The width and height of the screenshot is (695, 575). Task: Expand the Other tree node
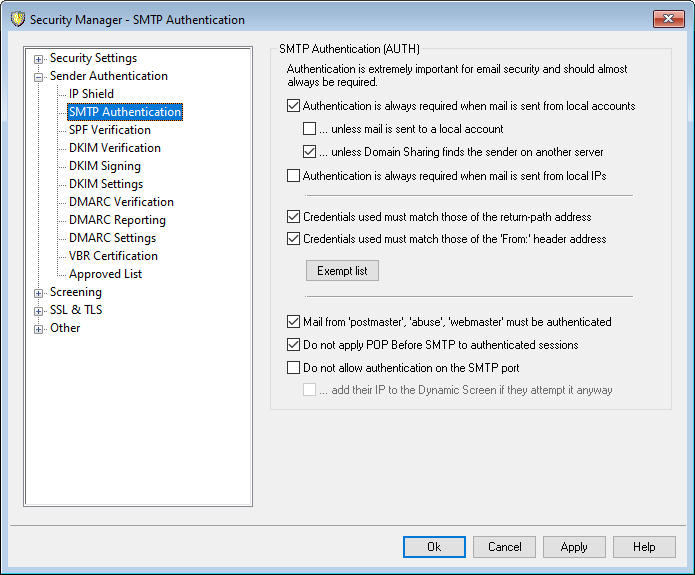(39, 328)
